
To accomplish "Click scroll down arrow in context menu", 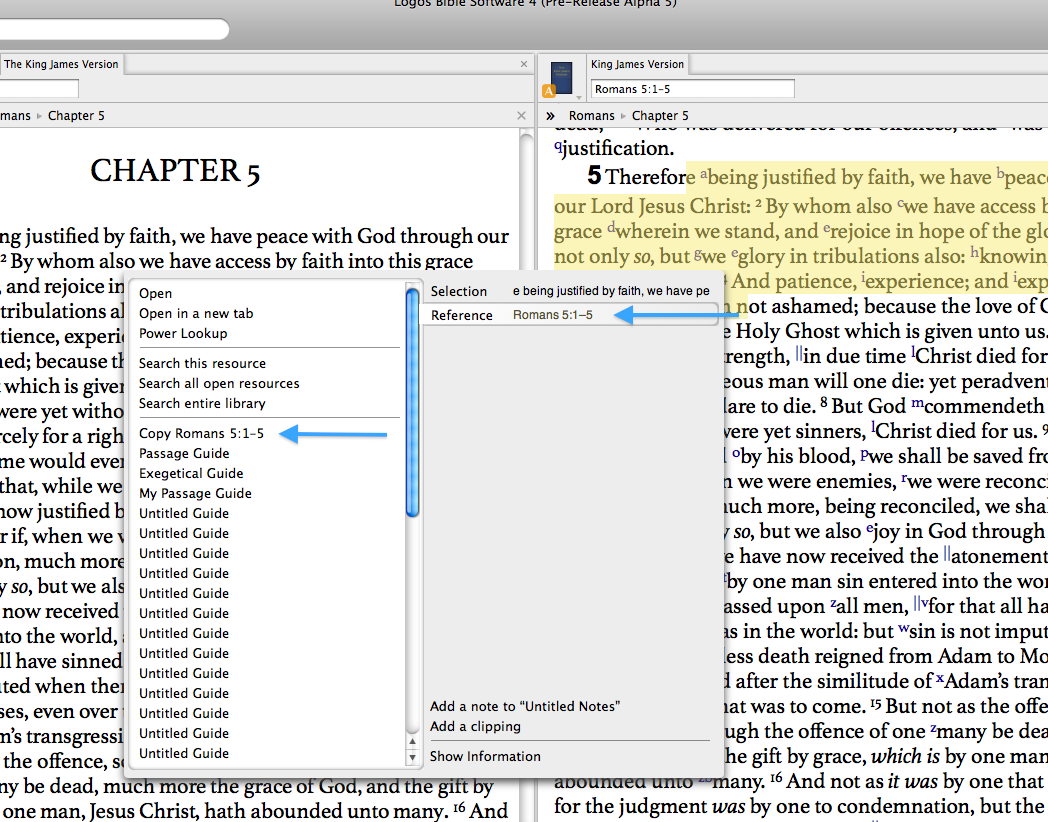I will coord(412,757).
